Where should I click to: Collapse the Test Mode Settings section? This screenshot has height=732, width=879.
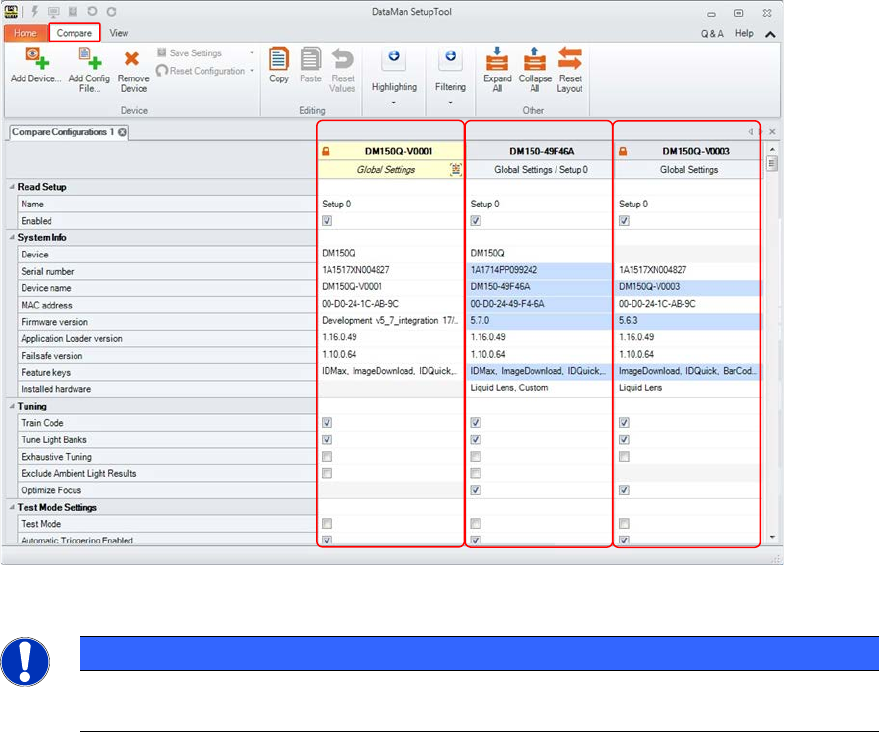point(12,507)
